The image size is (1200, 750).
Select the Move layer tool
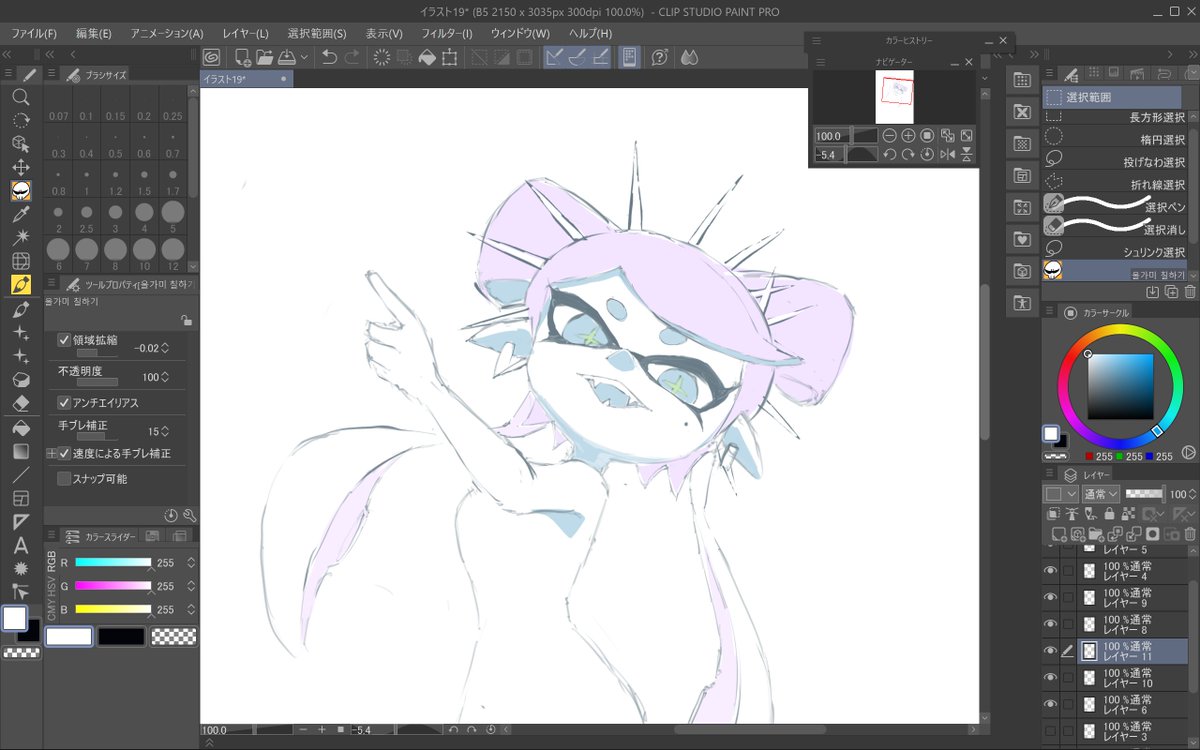[x=20, y=167]
